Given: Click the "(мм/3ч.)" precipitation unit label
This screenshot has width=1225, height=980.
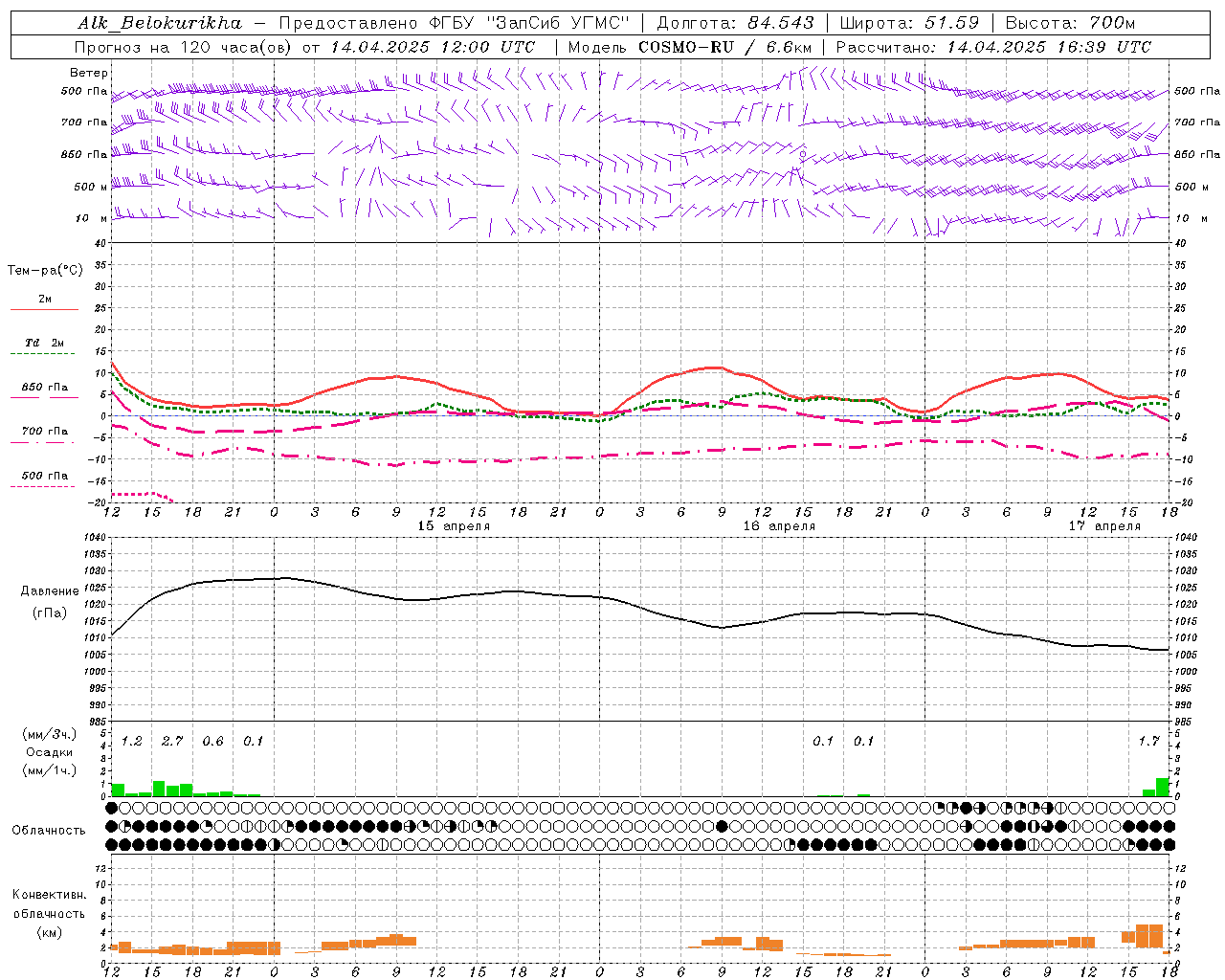Looking at the screenshot, I should click(50, 734).
